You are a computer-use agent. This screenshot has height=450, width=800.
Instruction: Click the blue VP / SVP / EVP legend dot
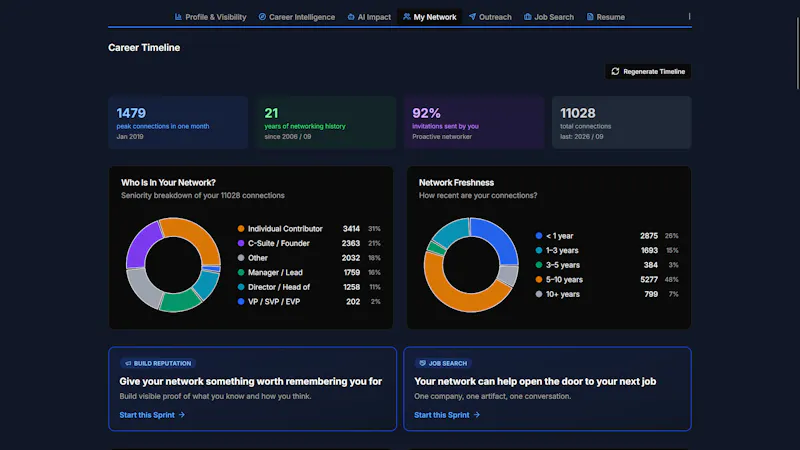point(241,302)
